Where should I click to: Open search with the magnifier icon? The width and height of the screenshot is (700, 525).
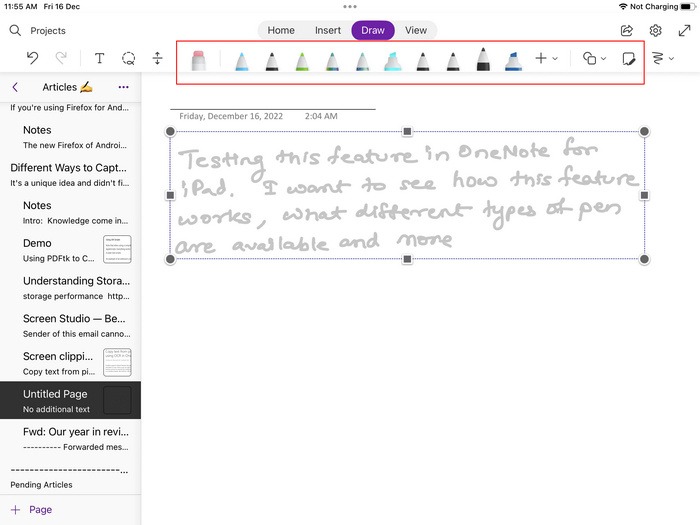click(x=15, y=30)
